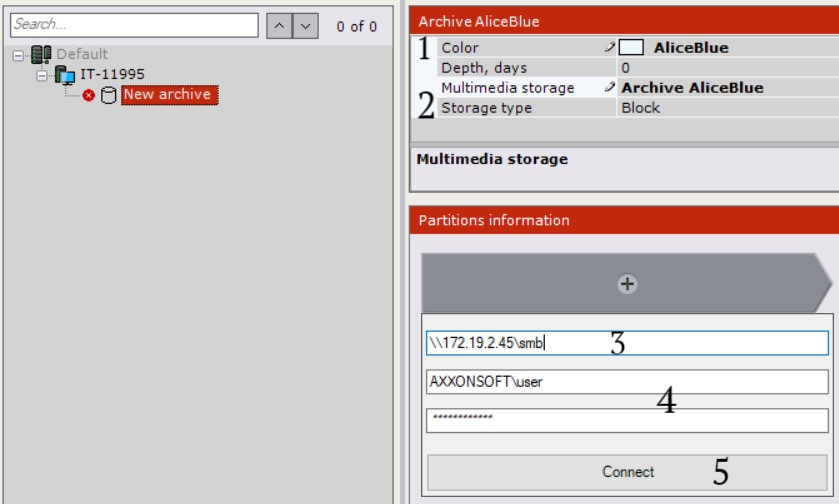Click the IT-11995 computer icon
The height and width of the screenshot is (504, 839).
(x=65, y=75)
